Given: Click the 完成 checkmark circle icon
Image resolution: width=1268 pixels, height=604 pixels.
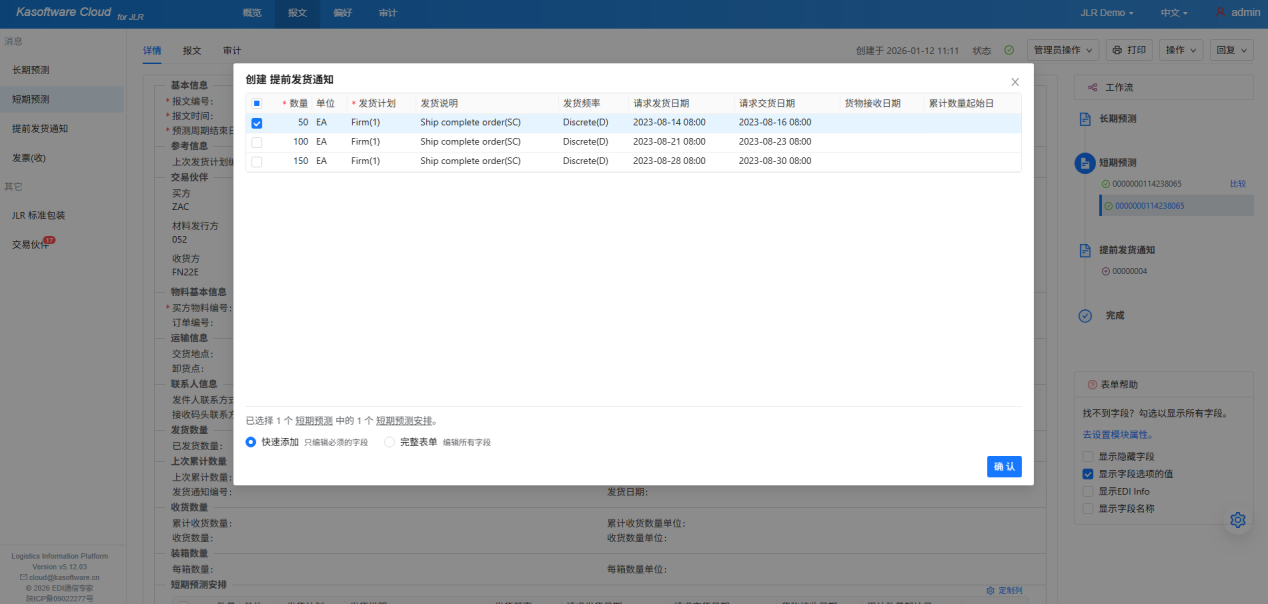Looking at the screenshot, I should (x=1085, y=316).
